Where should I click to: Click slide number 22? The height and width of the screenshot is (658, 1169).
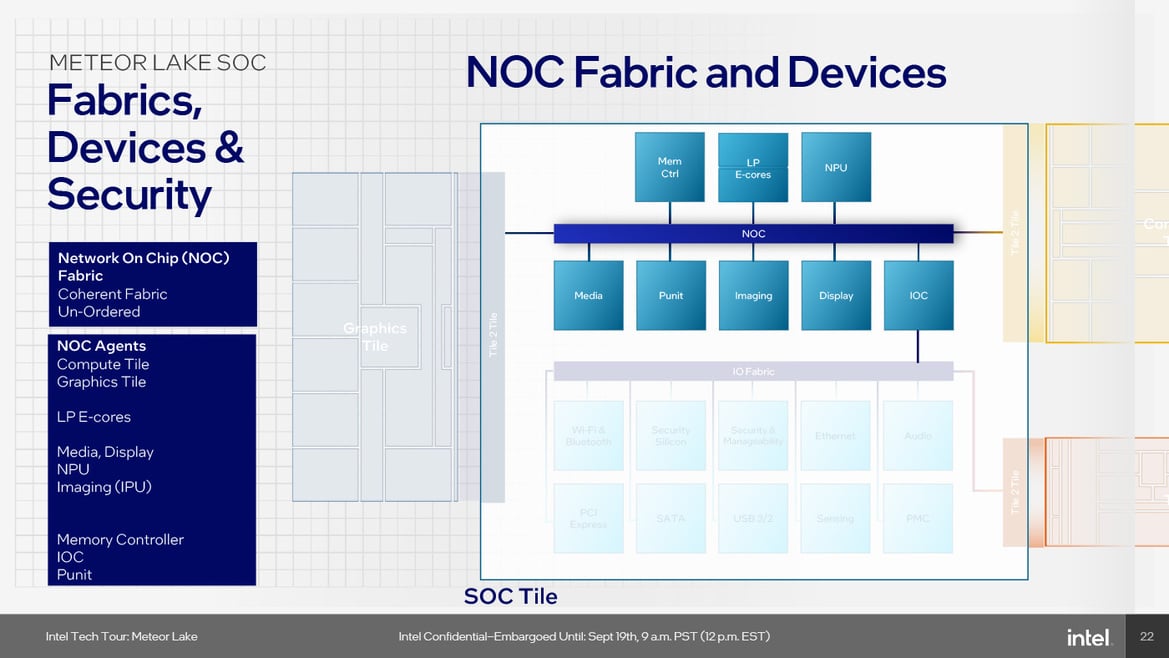tap(1147, 636)
